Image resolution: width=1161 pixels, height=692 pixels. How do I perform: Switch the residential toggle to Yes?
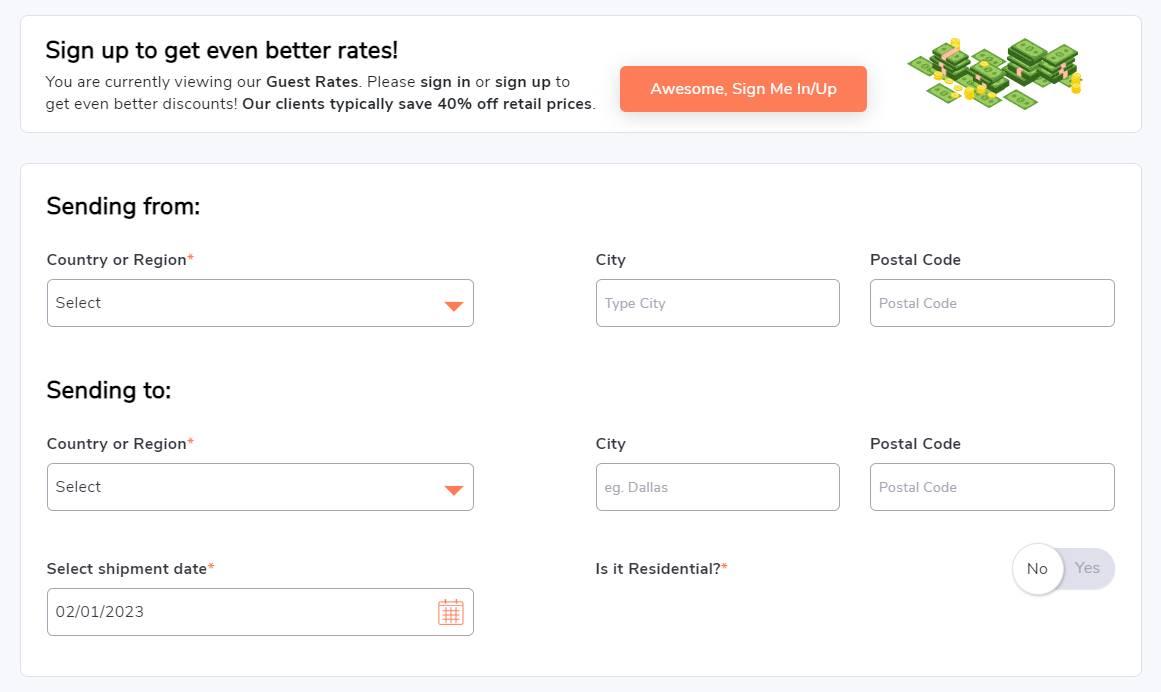point(1087,568)
